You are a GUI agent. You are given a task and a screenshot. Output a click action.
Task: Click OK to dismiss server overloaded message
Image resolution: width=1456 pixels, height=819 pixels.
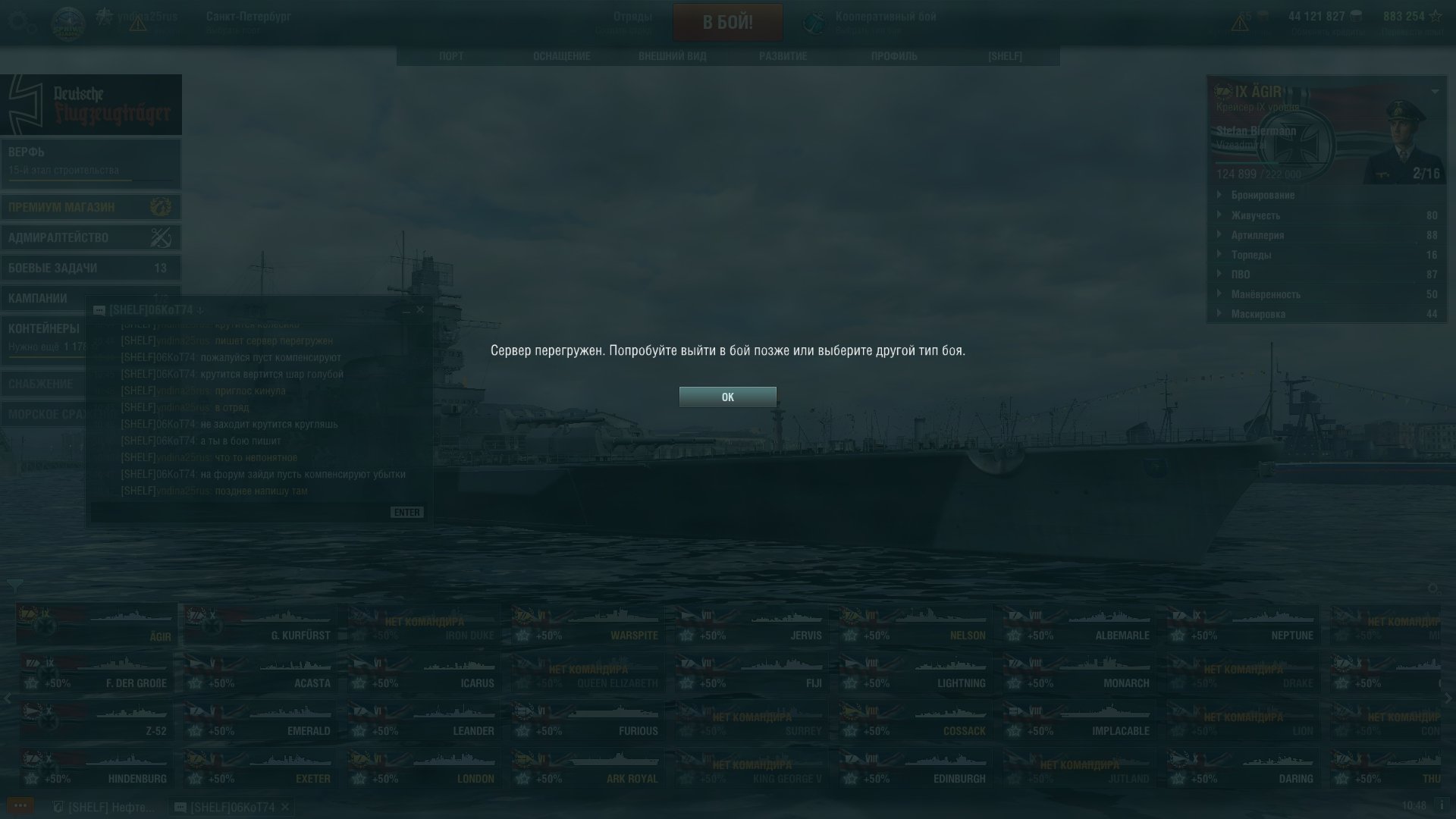pos(727,397)
